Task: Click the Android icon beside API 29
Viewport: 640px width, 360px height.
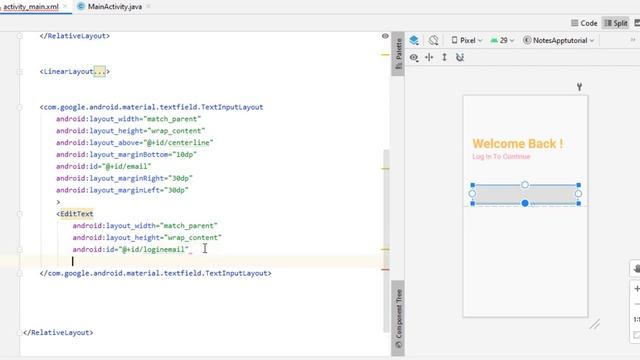Action: tap(494, 40)
